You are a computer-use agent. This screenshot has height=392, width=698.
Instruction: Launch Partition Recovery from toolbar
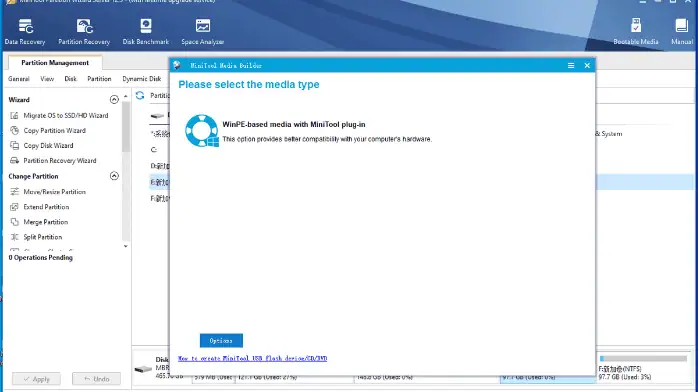(84, 31)
